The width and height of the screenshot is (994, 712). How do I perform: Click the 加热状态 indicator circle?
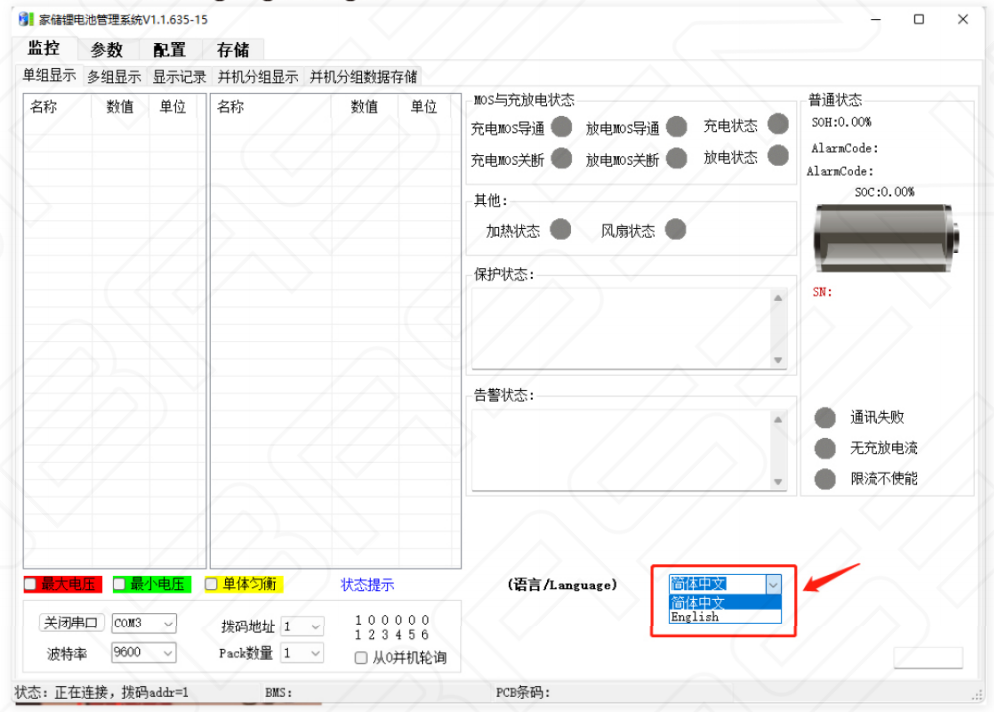pos(561,230)
